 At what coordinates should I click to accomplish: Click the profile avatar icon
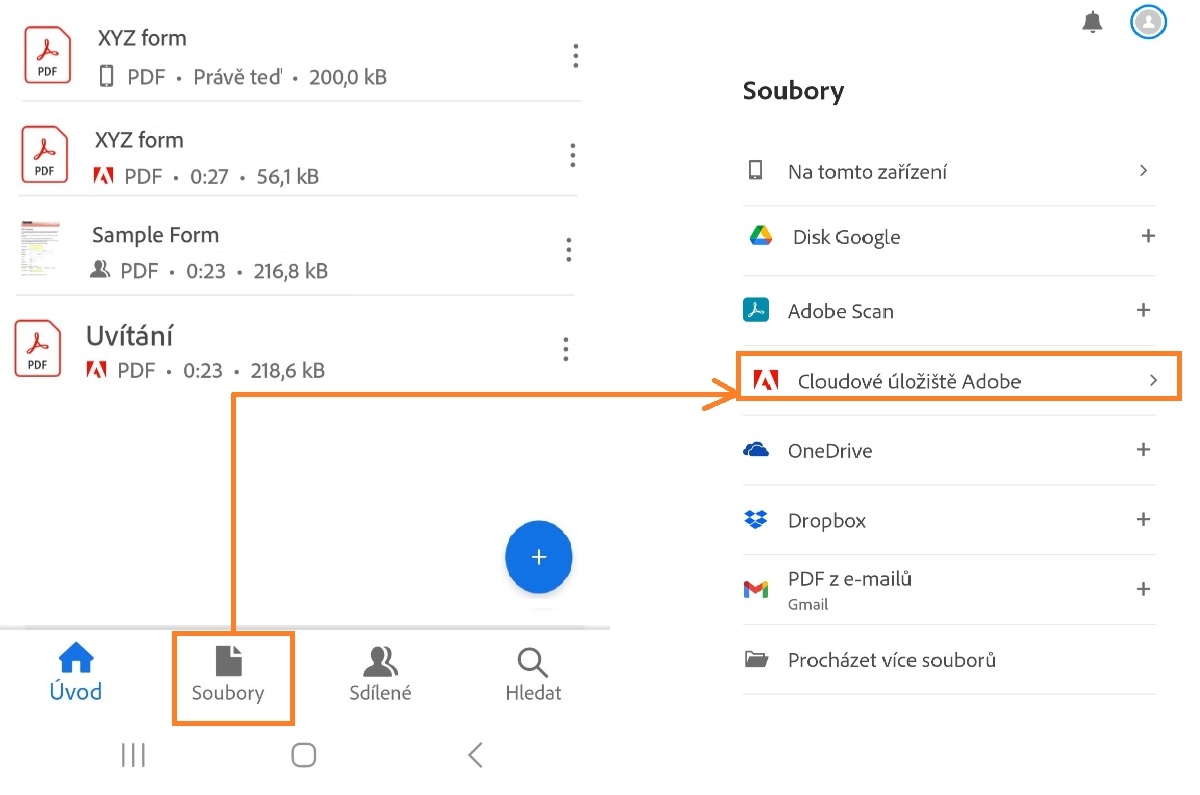click(1148, 22)
